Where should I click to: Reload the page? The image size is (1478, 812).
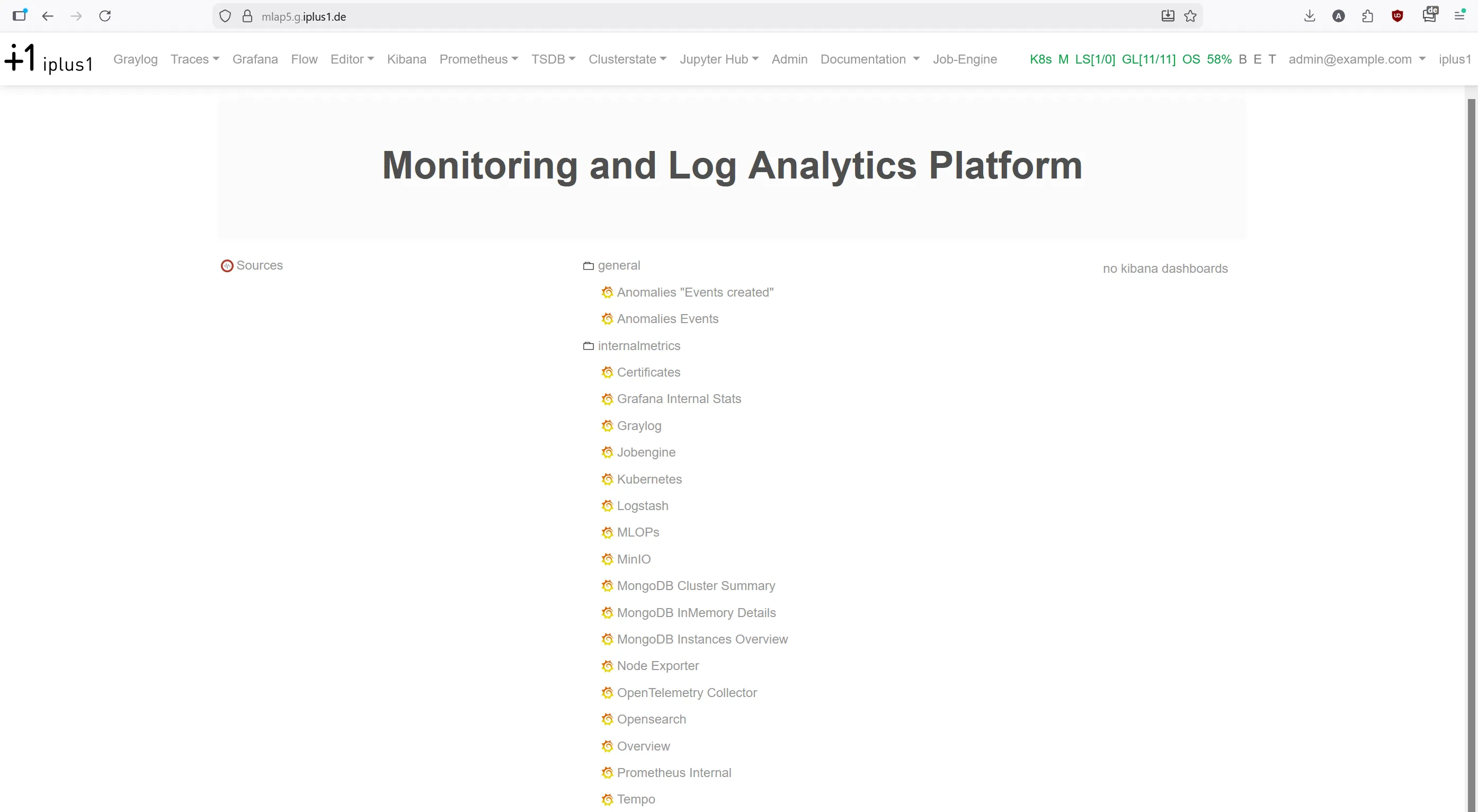pos(105,16)
